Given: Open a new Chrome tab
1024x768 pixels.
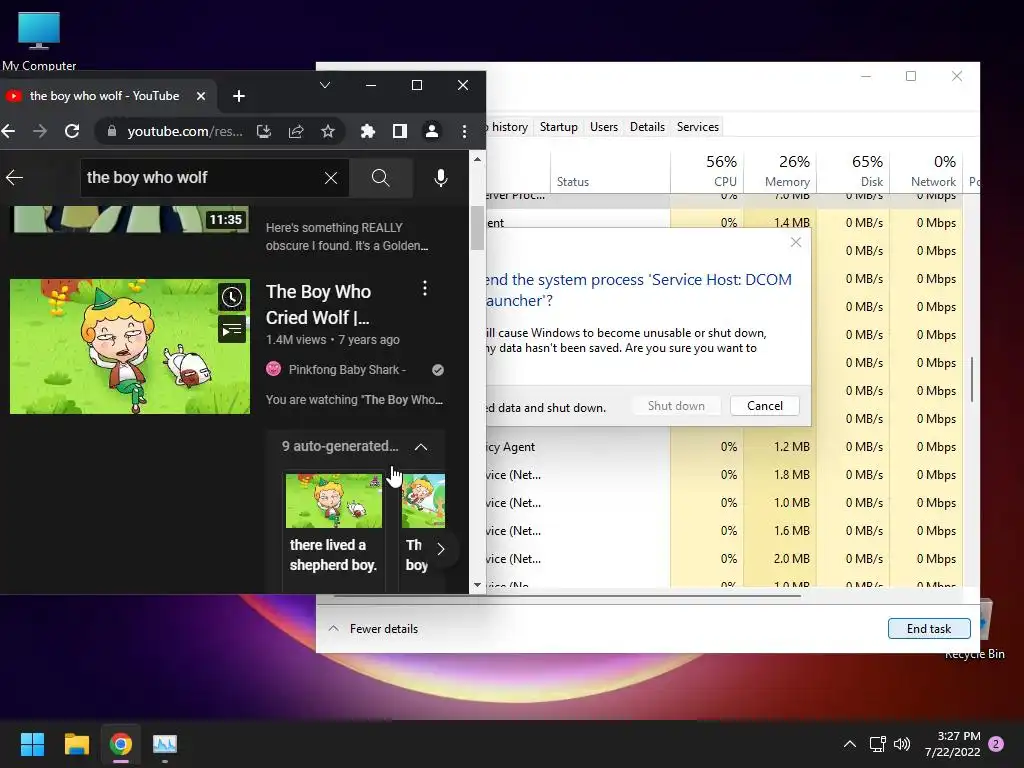Looking at the screenshot, I should click(239, 96).
